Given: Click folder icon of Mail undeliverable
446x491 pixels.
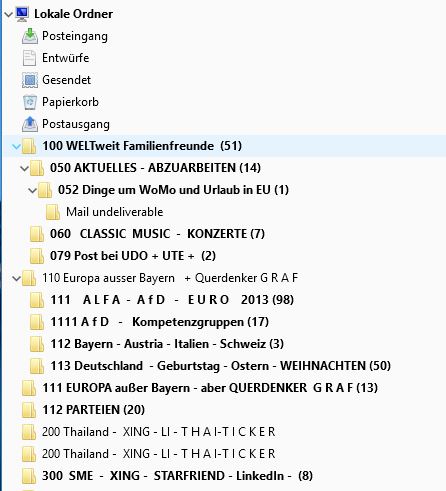Looking at the screenshot, I should [53, 212].
